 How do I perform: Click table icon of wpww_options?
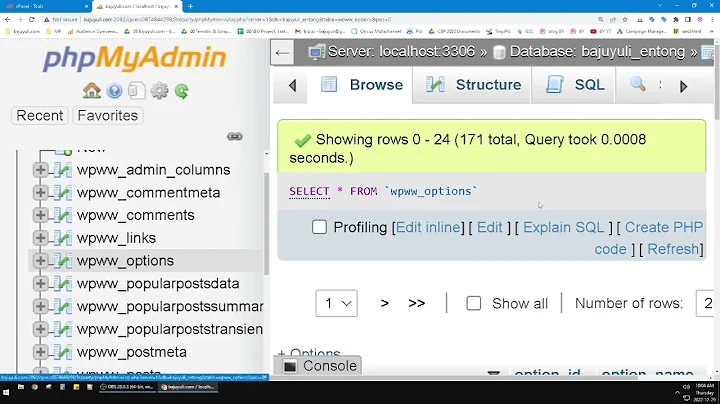63,261
